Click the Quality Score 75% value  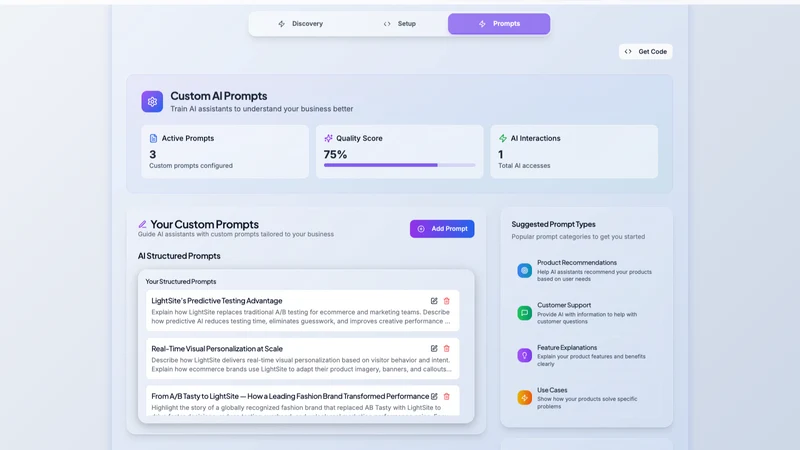click(335, 154)
